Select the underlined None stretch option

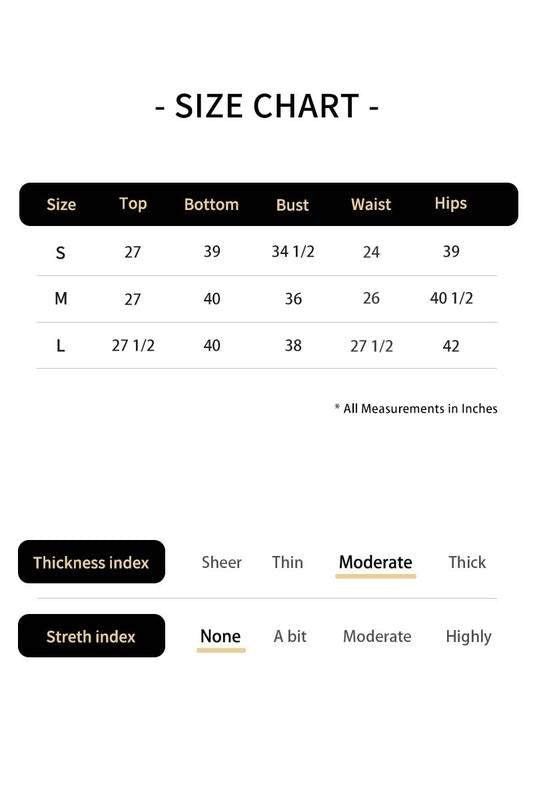[x=220, y=636]
